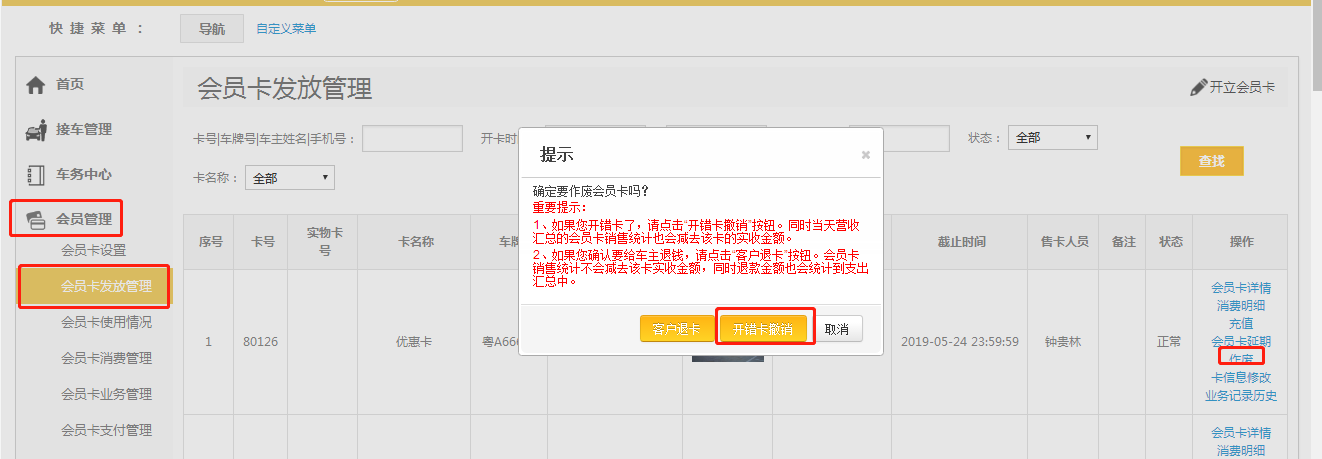
Task: Click the 导航 button in quick menu
Action: (212, 29)
